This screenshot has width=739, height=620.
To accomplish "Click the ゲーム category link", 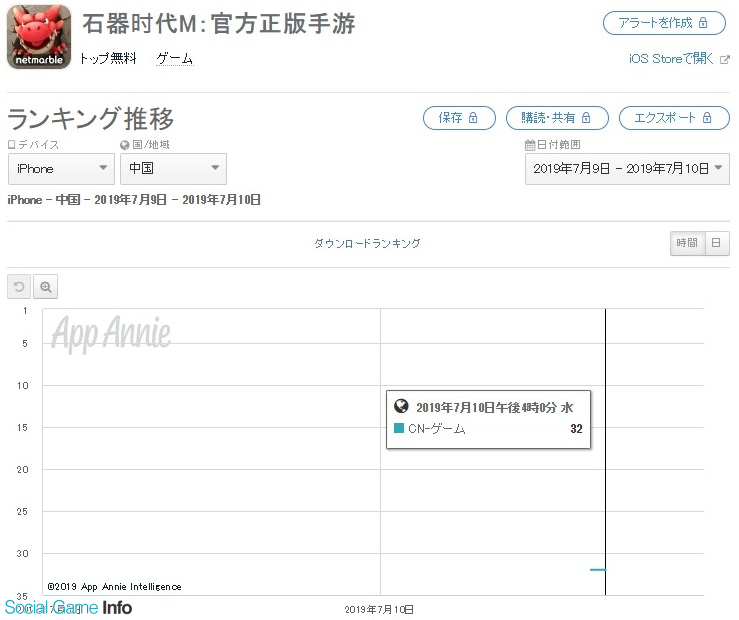I will [x=174, y=59].
